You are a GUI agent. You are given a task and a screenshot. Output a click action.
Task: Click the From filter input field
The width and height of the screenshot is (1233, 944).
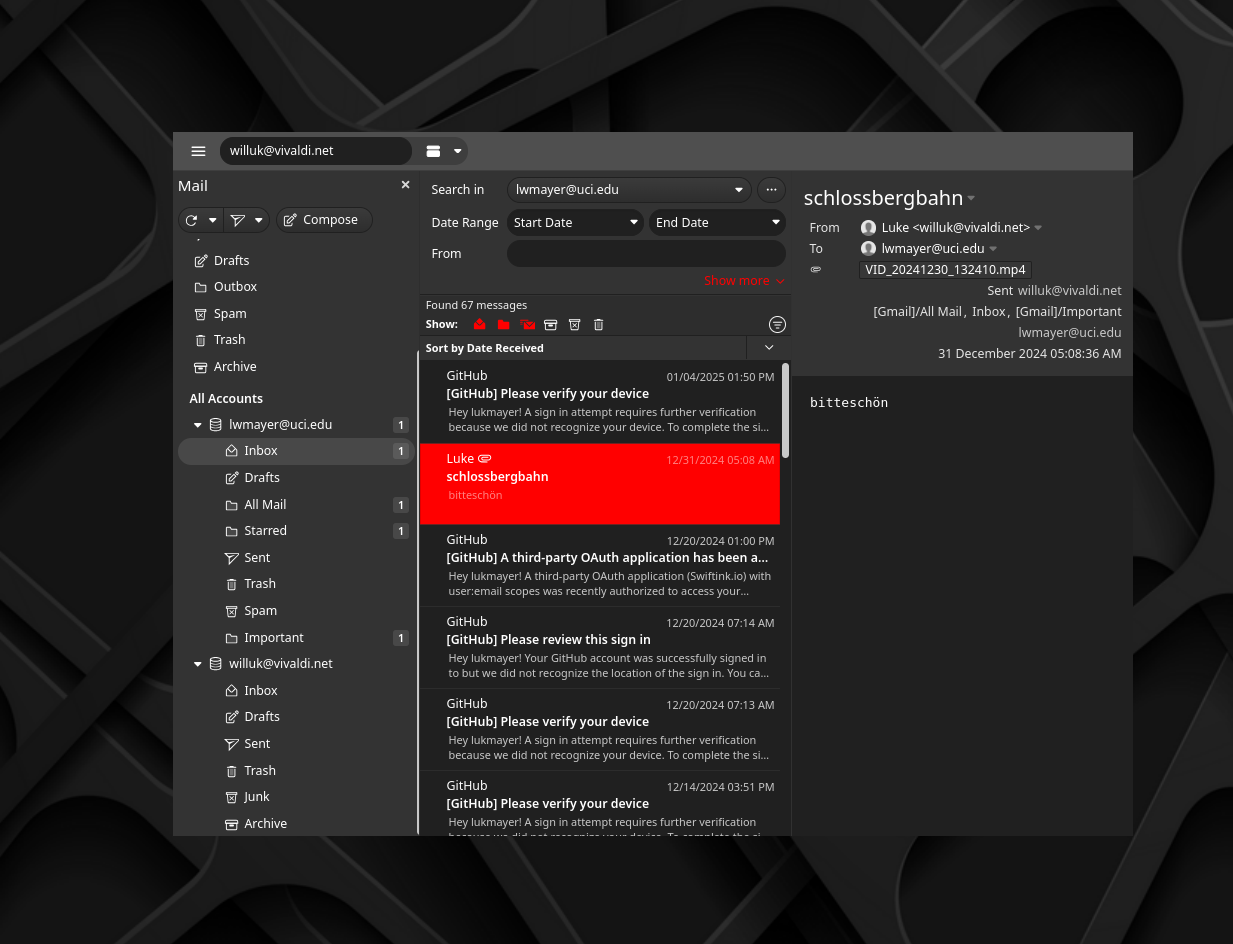click(646, 254)
